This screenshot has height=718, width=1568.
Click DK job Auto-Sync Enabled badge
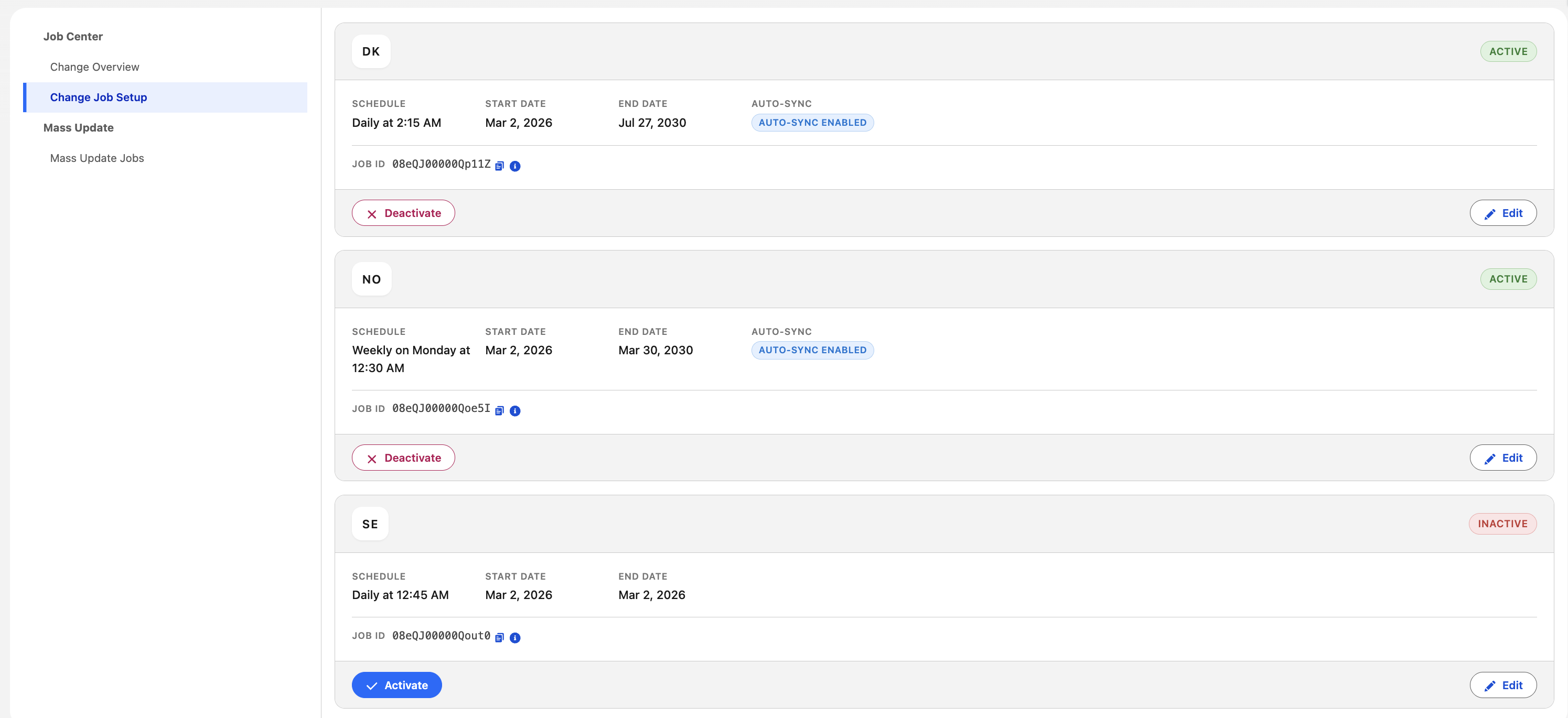click(x=812, y=123)
